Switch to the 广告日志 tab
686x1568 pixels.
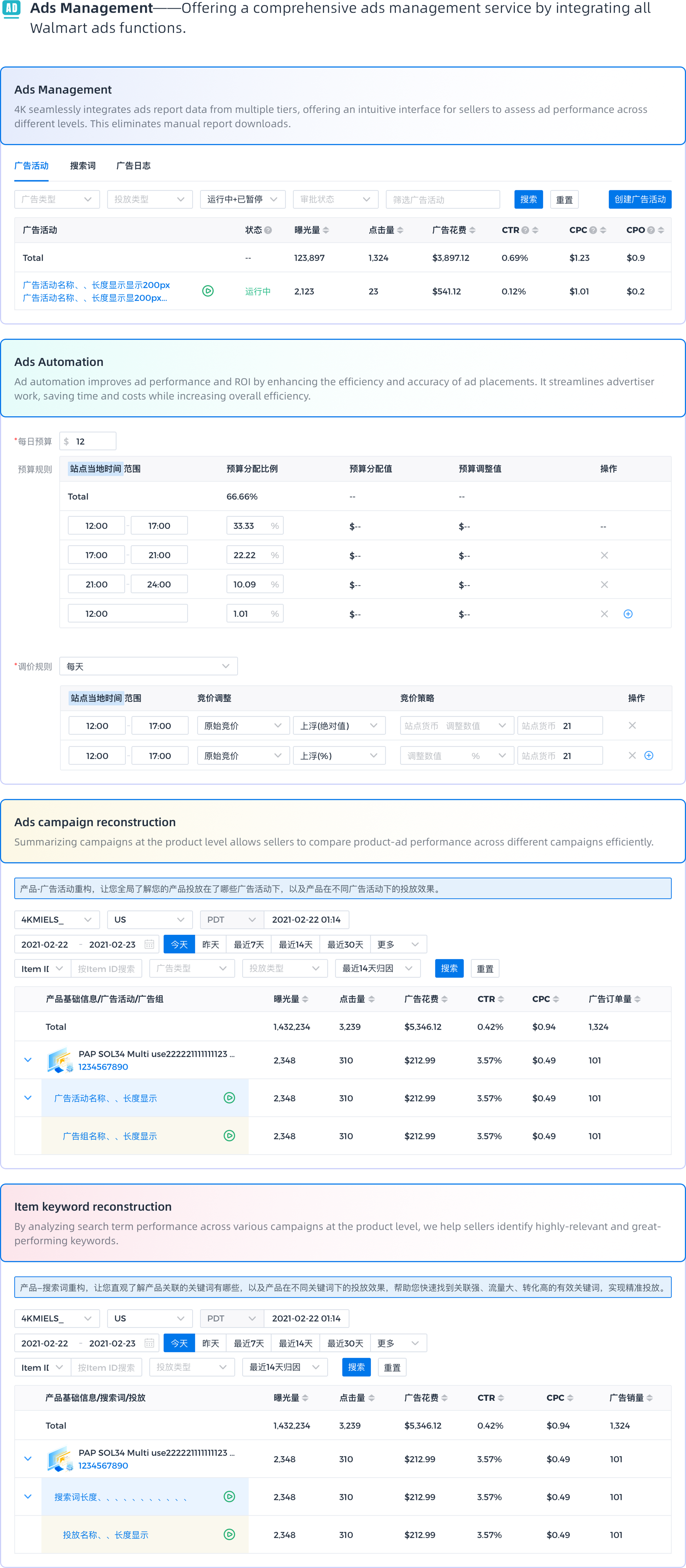tap(133, 166)
